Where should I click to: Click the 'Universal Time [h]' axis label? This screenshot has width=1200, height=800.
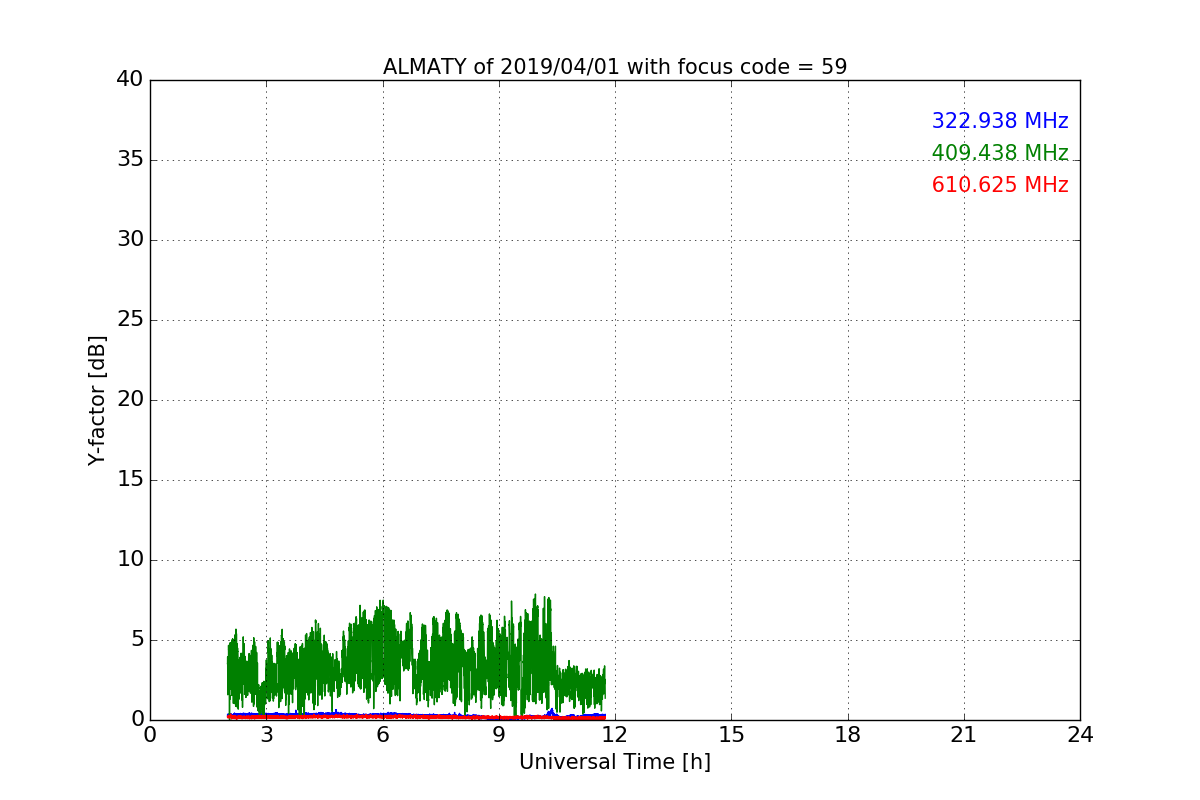coord(615,762)
